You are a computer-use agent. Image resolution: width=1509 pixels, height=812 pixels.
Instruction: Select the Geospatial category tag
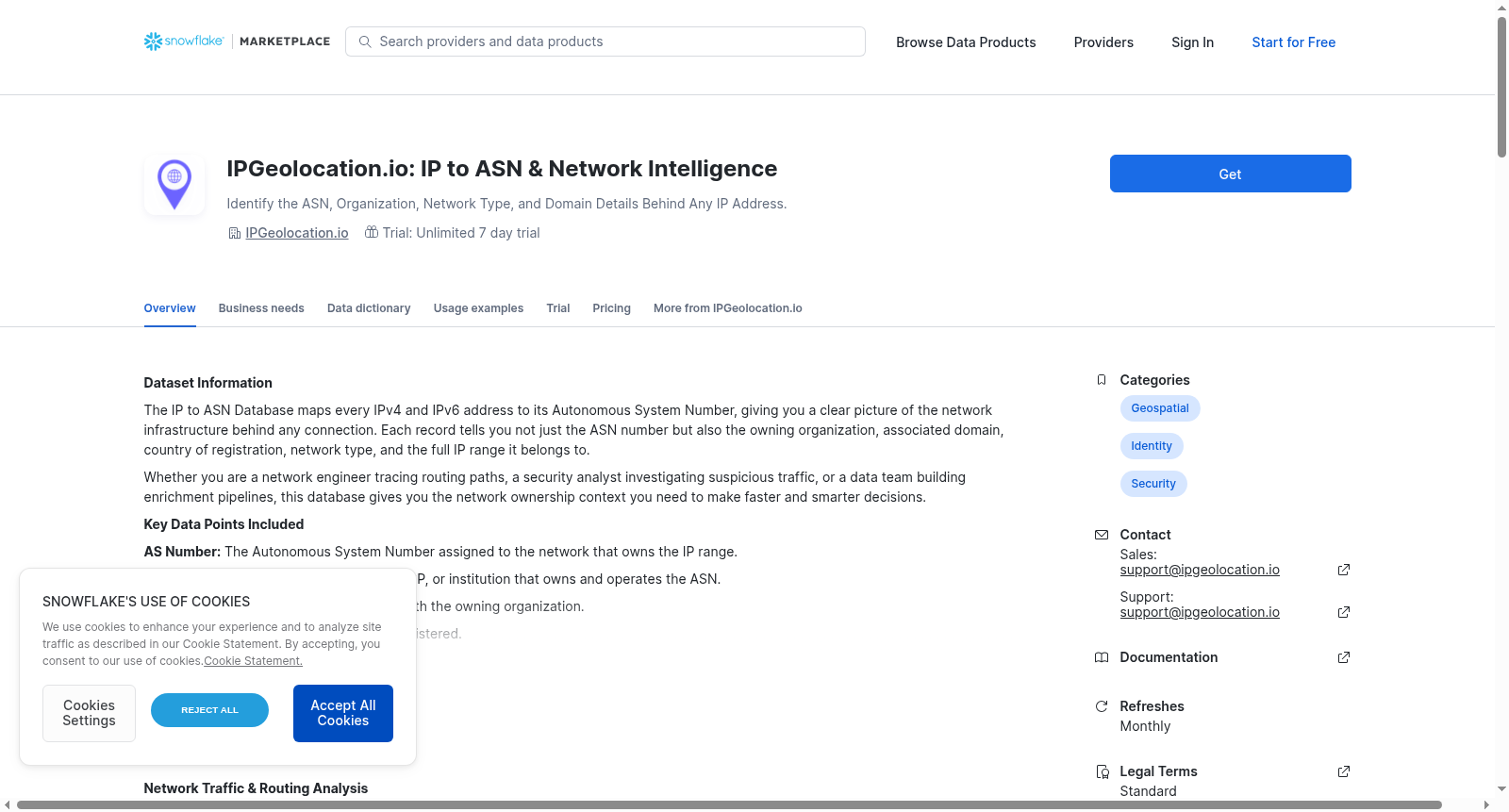pyautogui.click(x=1160, y=408)
